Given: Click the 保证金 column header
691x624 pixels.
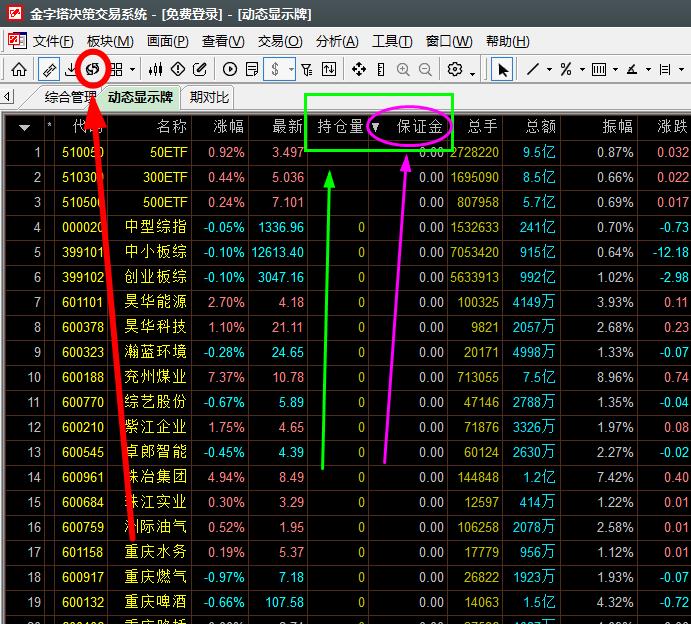Looking at the screenshot, I should (x=419, y=127).
